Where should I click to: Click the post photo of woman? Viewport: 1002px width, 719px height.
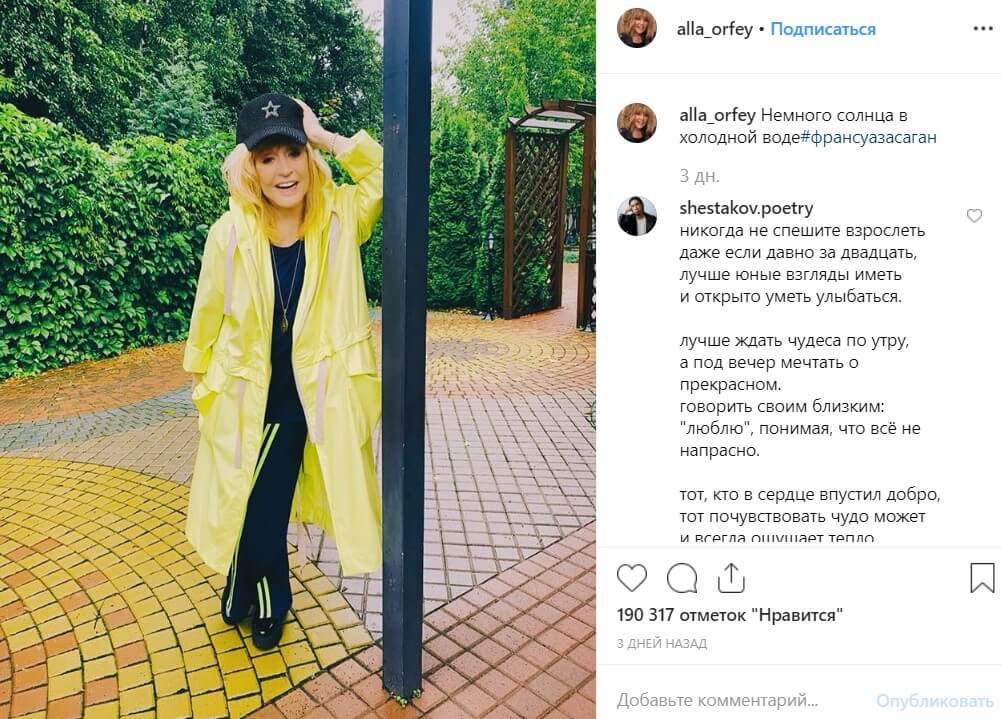coord(298,359)
